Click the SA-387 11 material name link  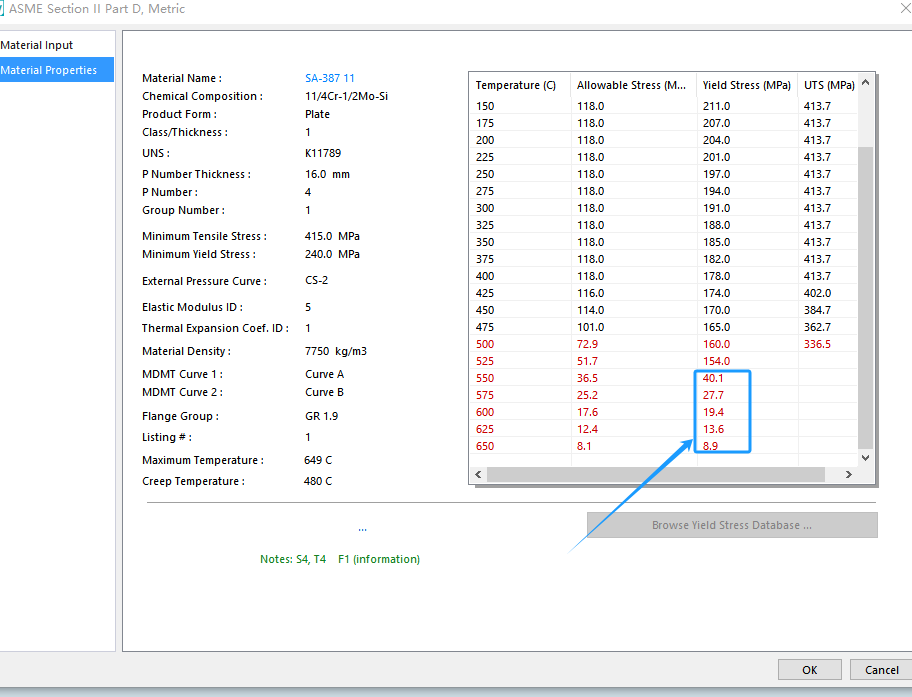329,78
